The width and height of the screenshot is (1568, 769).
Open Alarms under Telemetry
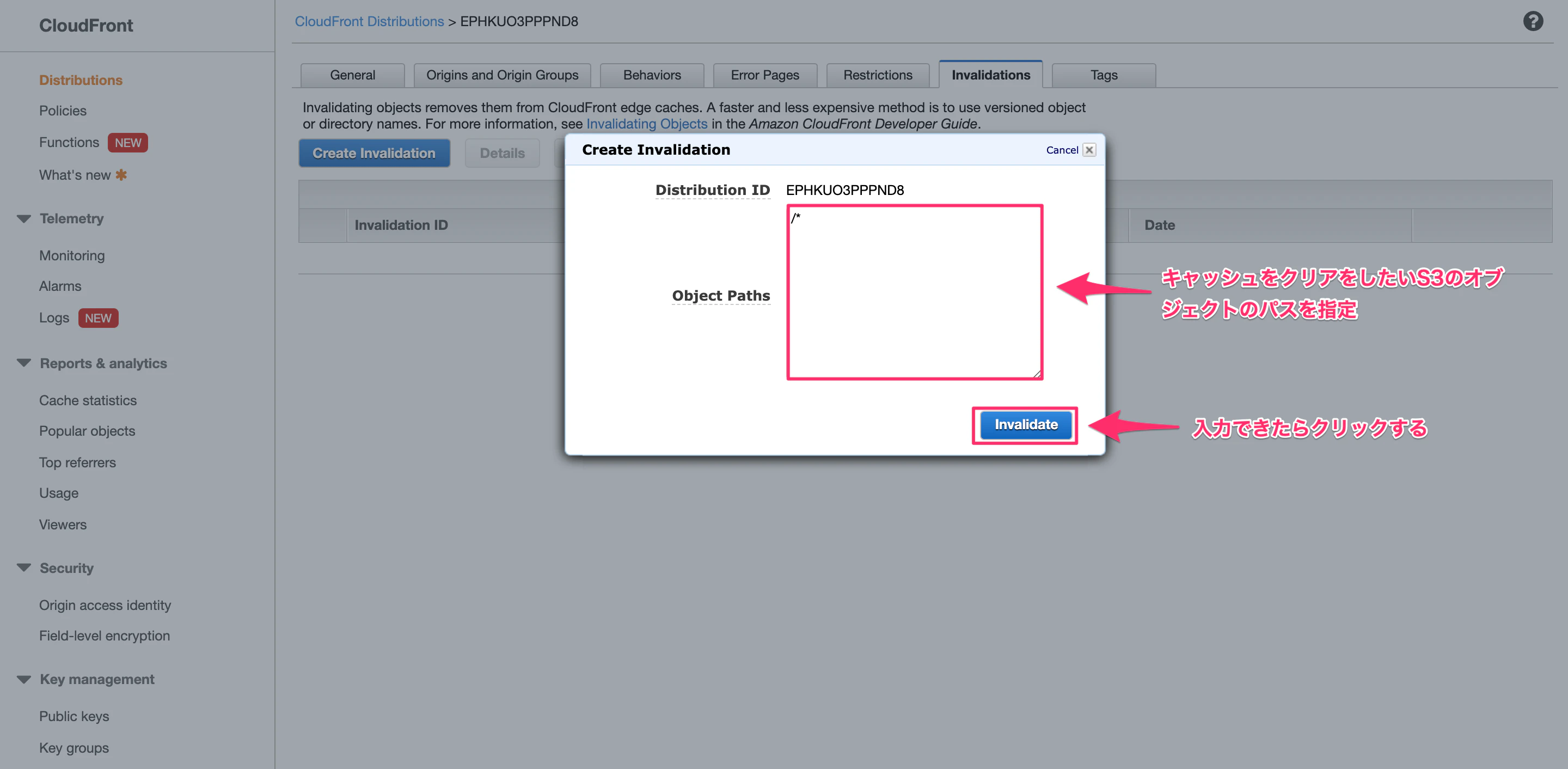click(x=60, y=285)
